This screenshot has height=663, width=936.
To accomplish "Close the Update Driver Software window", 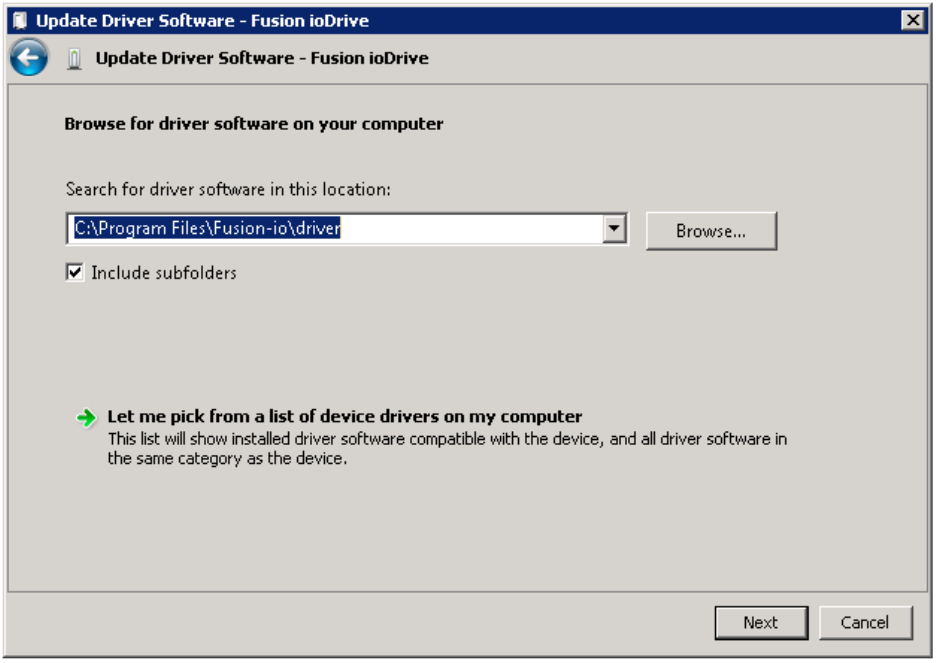I will (911, 20).
